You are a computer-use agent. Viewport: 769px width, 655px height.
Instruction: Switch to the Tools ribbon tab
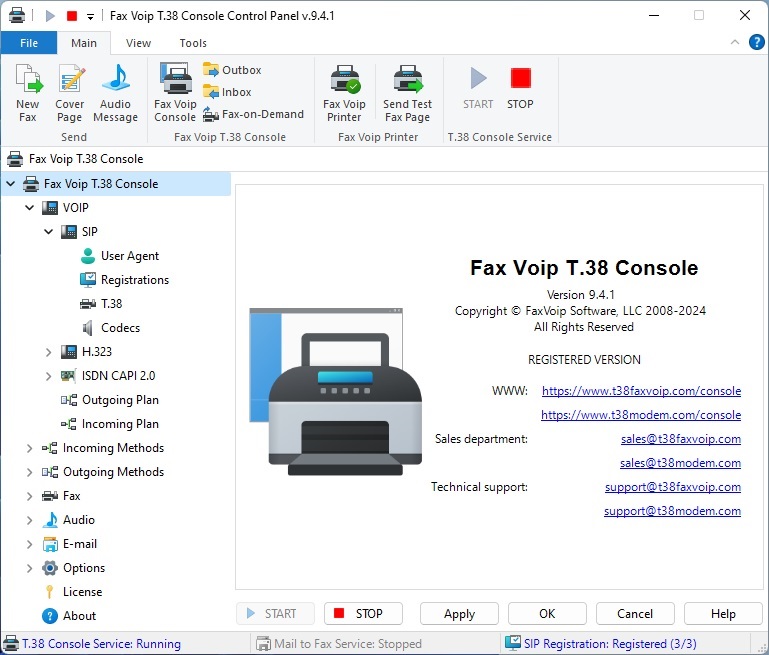pyautogui.click(x=193, y=43)
